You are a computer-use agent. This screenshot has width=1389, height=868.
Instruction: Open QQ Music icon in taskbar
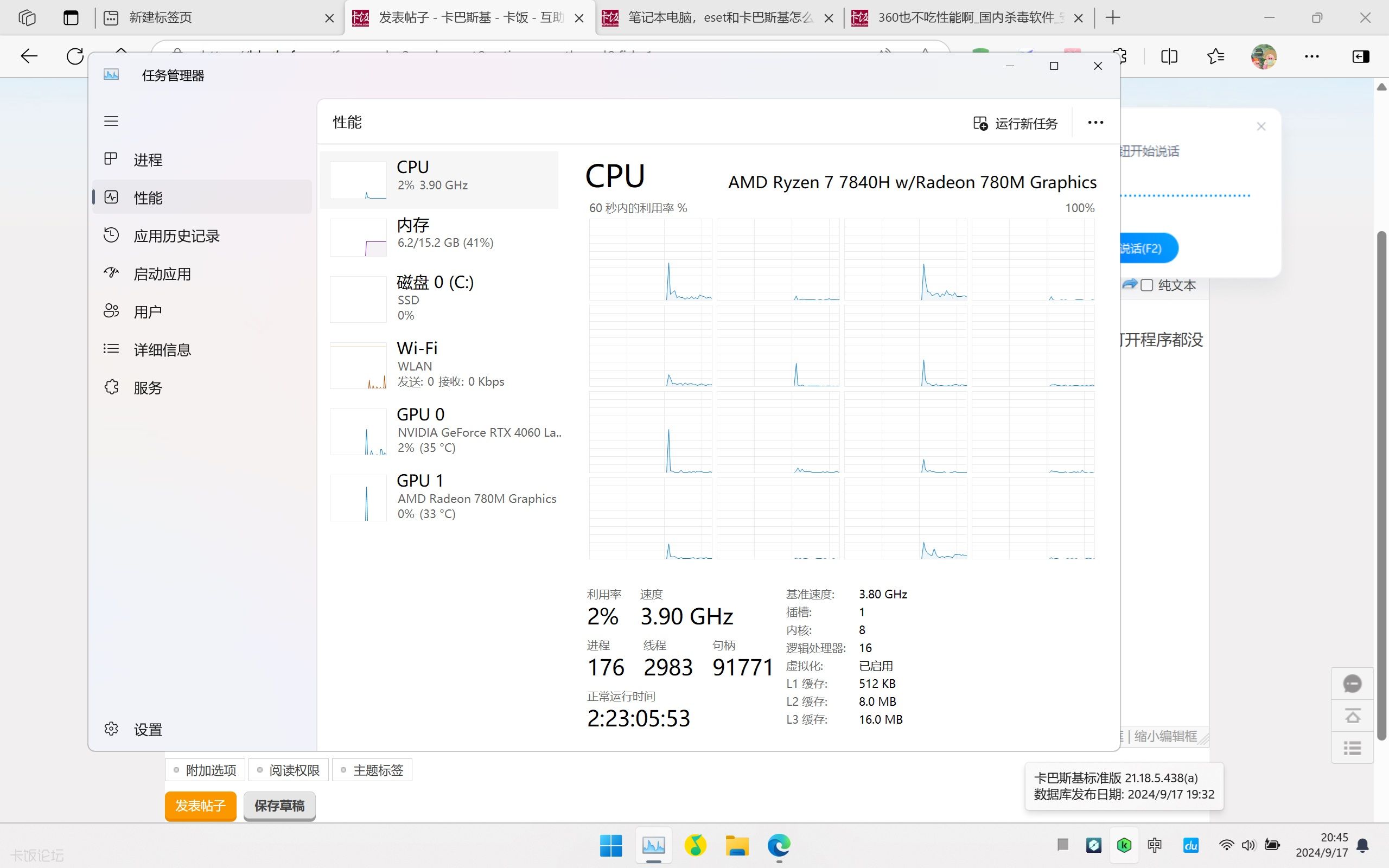(x=695, y=845)
